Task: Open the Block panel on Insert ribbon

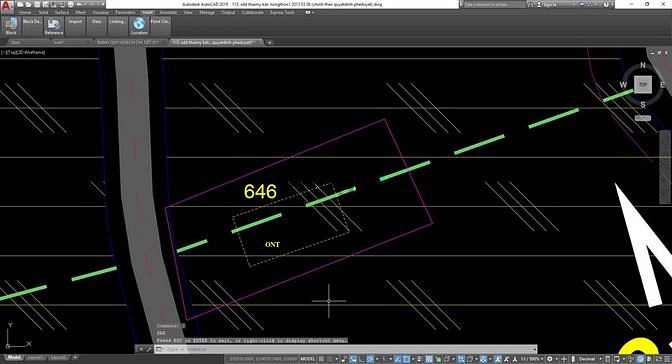Action: [11, 27]
